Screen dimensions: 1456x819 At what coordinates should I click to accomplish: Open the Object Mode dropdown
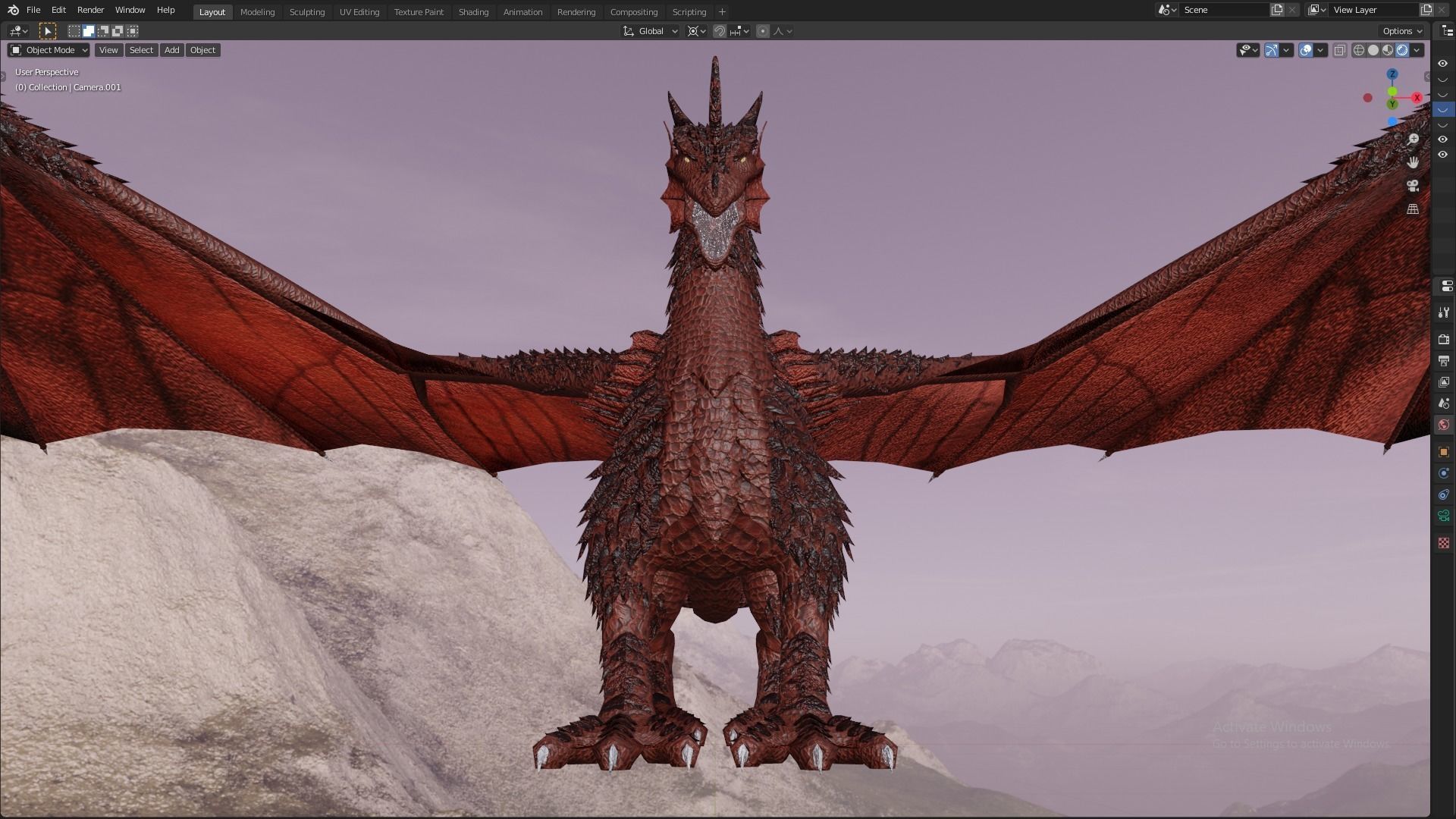pos(49,50)
